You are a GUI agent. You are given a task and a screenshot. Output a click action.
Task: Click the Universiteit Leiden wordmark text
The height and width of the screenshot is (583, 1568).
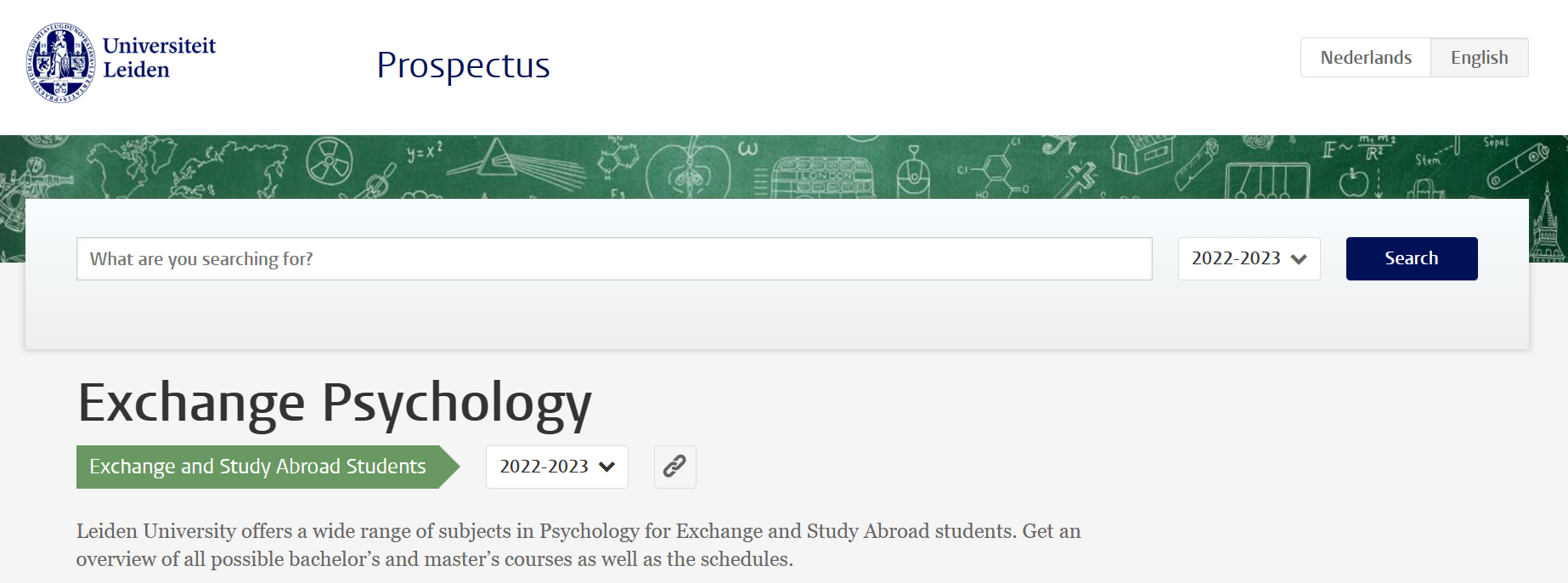point(159,58)
